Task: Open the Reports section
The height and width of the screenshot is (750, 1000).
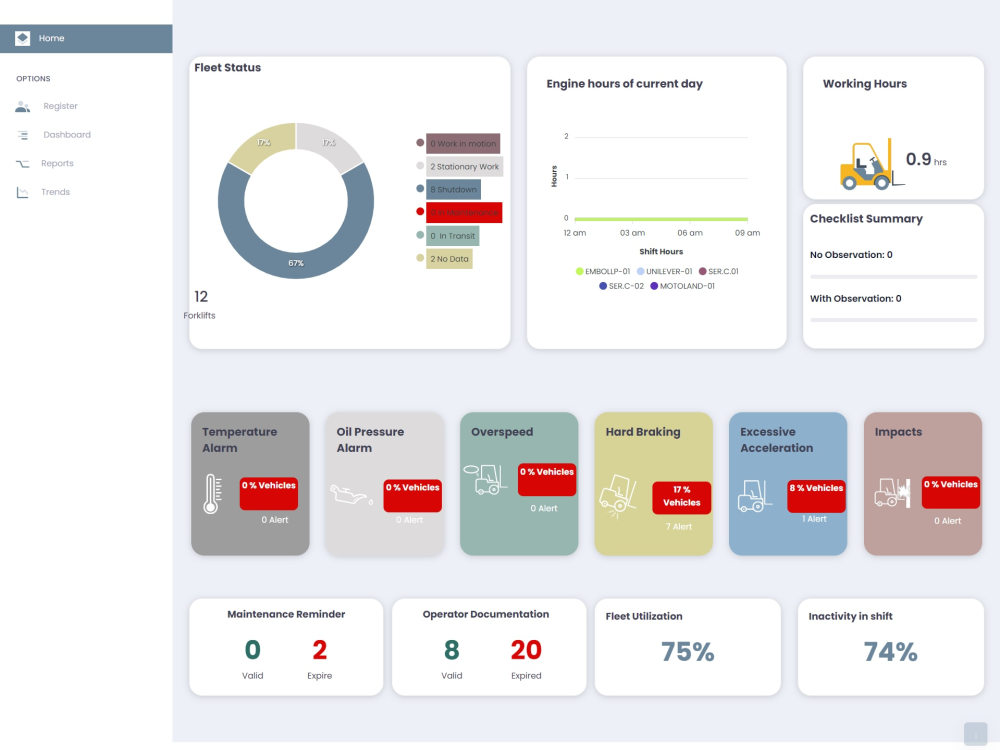Action: [57, 163]
